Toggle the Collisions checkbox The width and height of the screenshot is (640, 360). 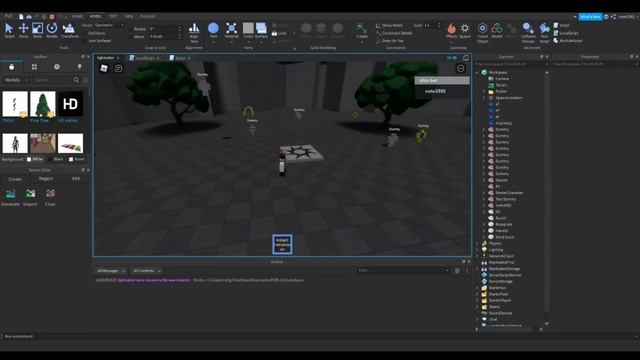tap(85, 33)
